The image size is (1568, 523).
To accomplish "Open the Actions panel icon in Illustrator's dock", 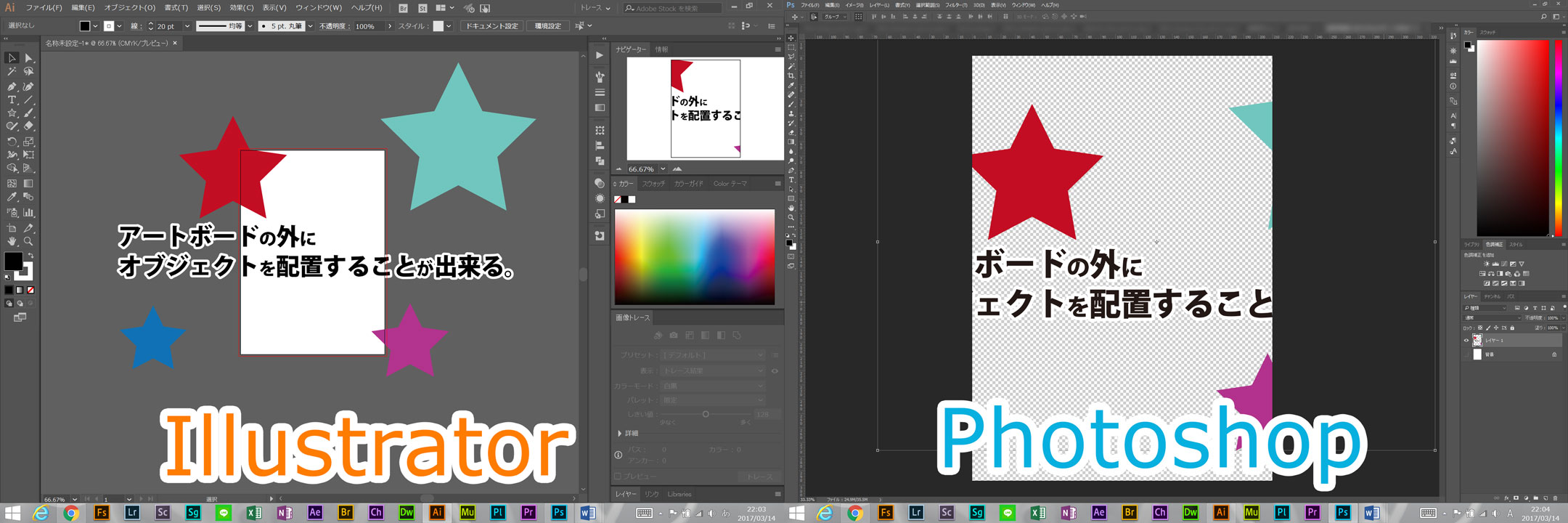I will tap(600, 55).
